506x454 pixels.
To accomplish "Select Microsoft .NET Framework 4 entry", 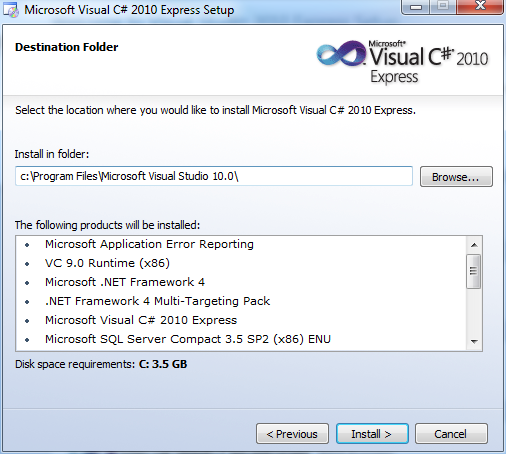I will pos(125,282).
